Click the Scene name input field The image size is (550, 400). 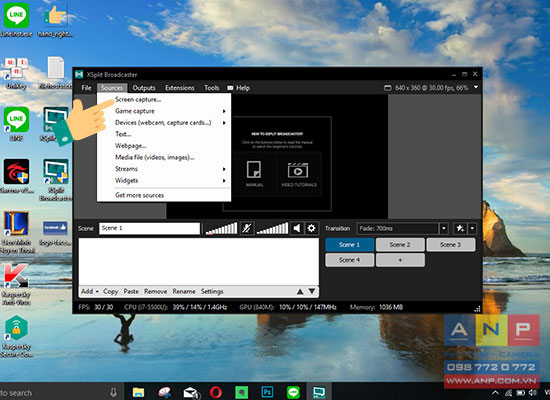click(x=149, y=228)
